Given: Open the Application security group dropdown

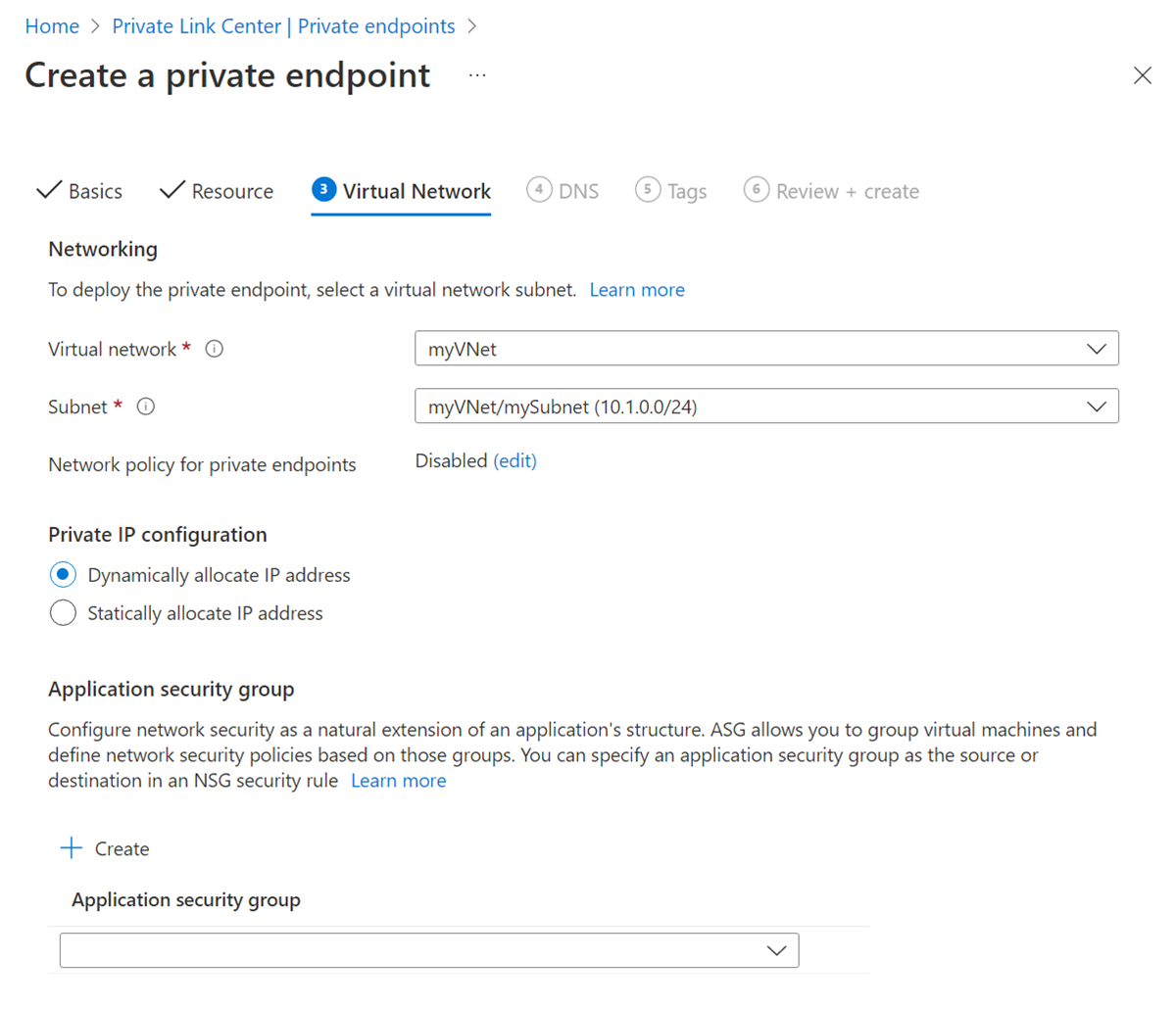Looking at the screenshot, I should [429, 950].
